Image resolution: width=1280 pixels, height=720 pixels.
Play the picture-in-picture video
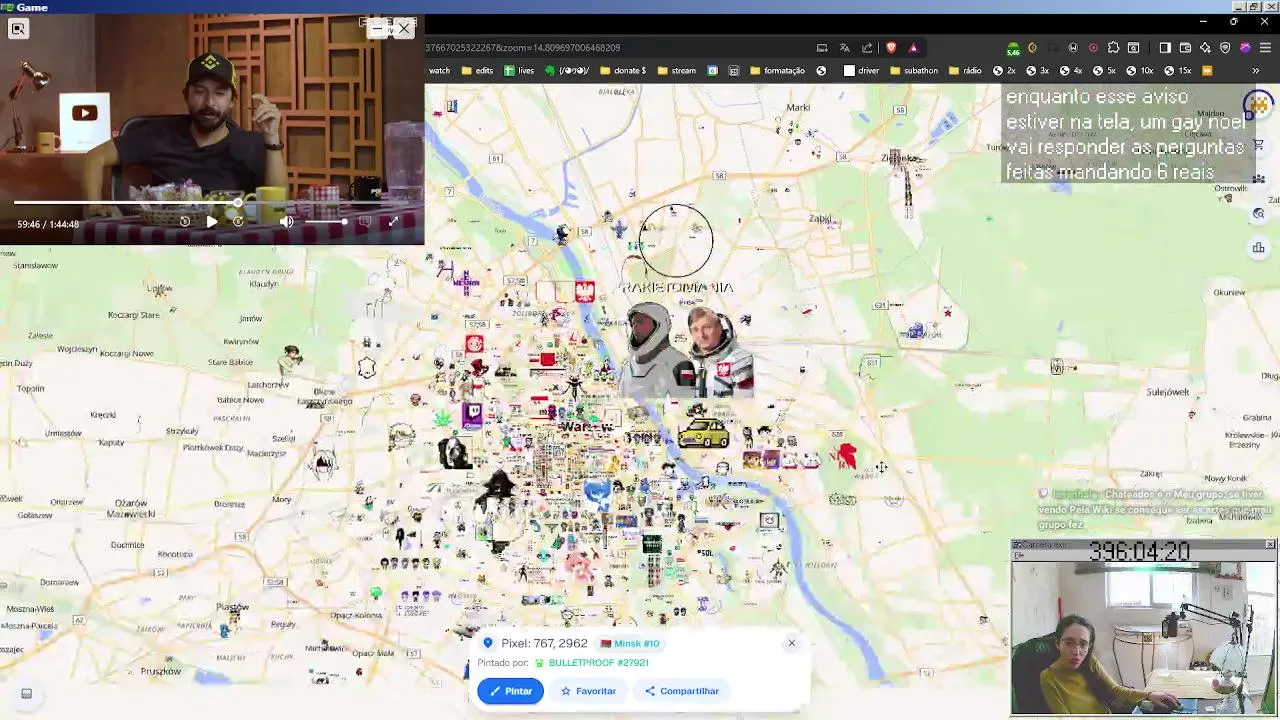211,222
